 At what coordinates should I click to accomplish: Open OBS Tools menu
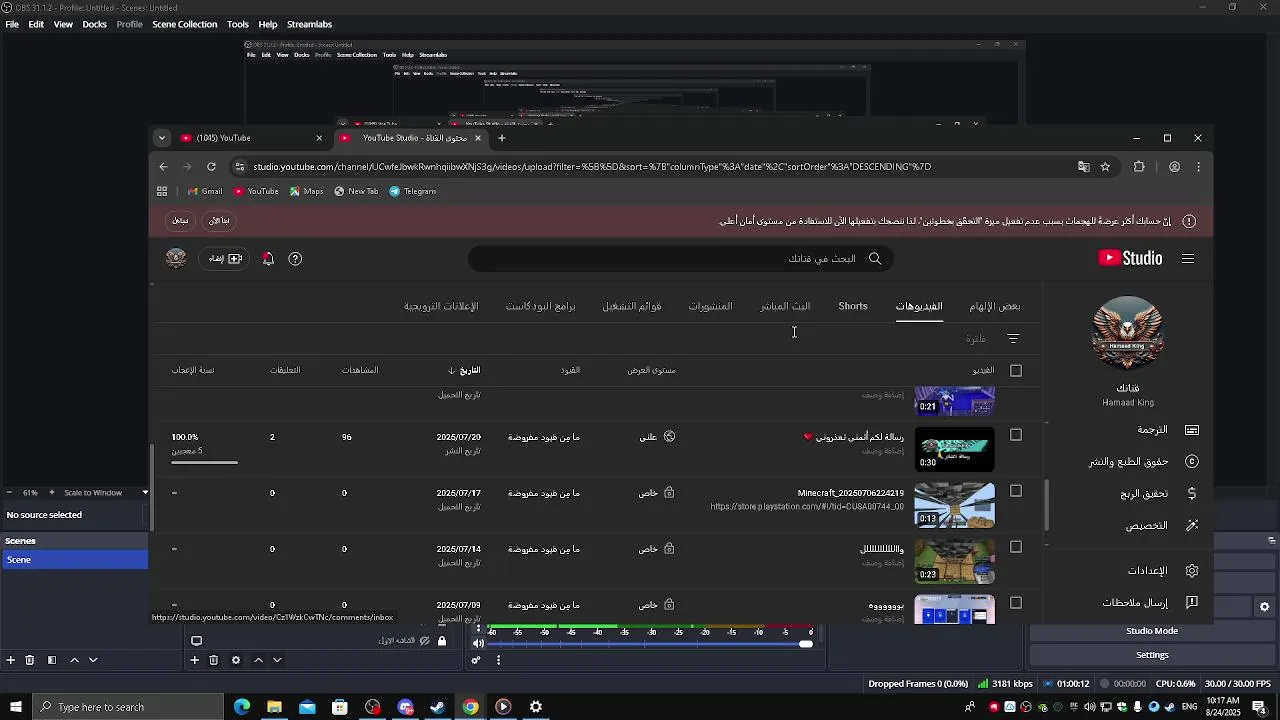238,24
